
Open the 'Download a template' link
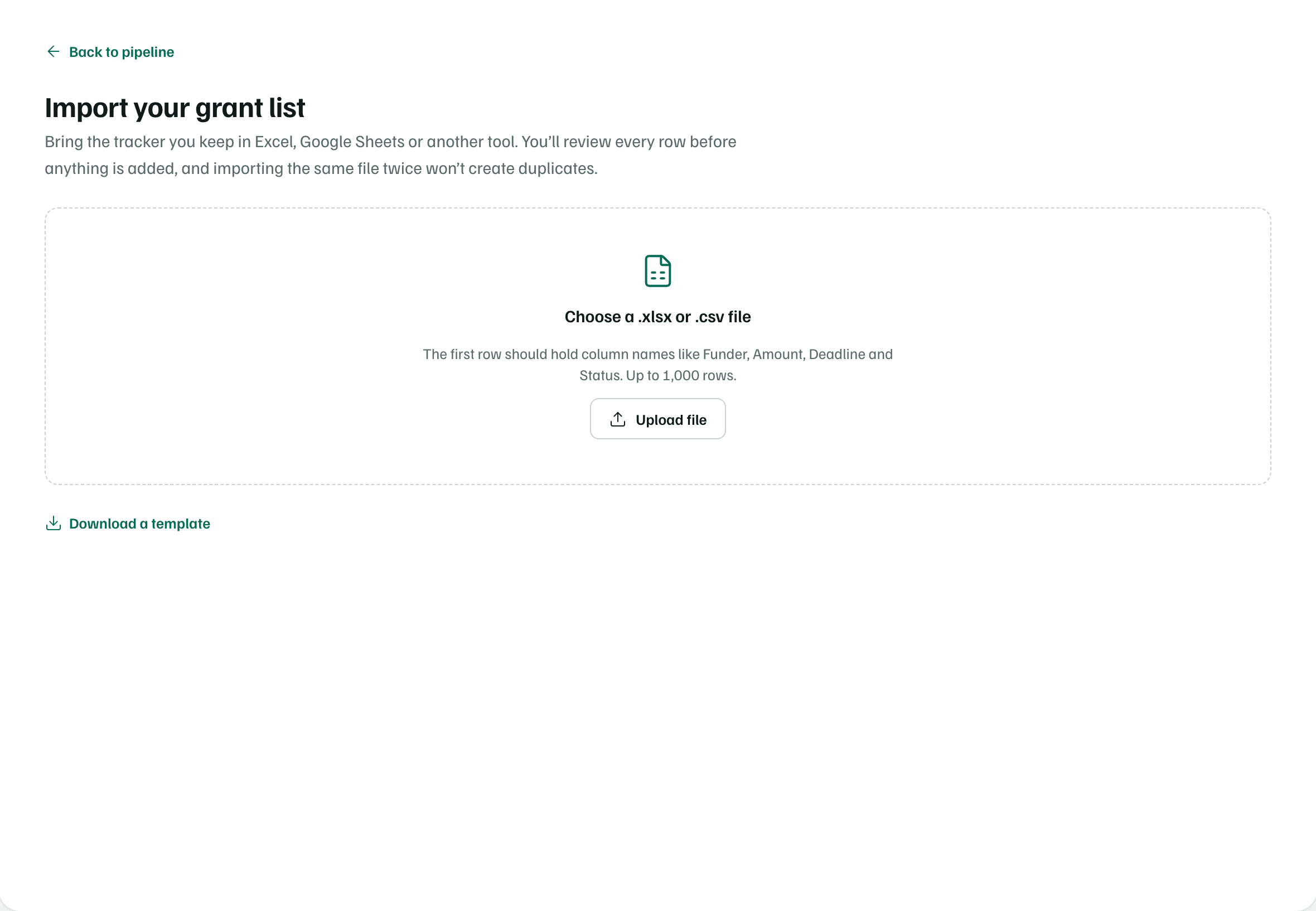(128, 524)
